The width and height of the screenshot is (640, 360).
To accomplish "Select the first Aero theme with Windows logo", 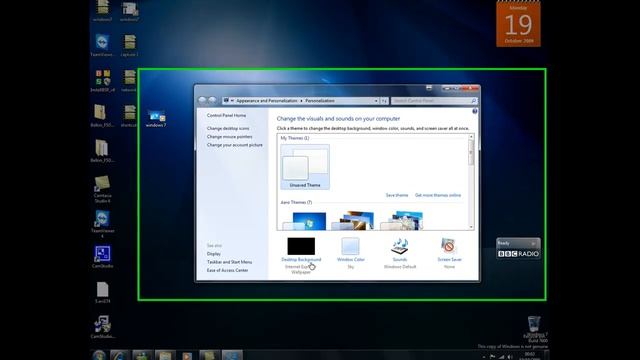I will click(x=305, y=221).
